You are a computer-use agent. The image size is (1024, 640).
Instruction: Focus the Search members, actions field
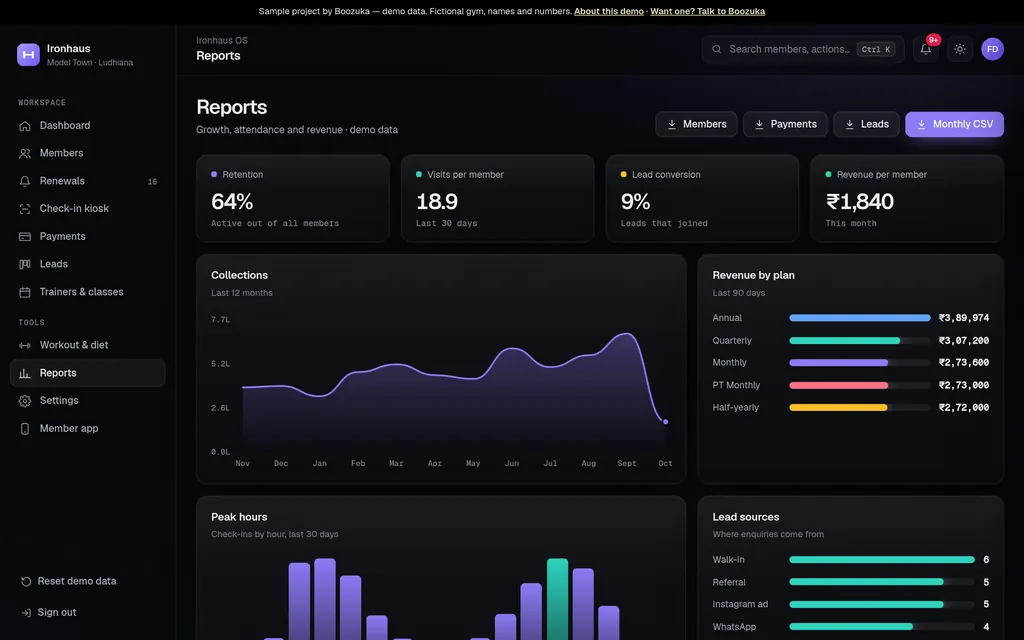point(803,49)
